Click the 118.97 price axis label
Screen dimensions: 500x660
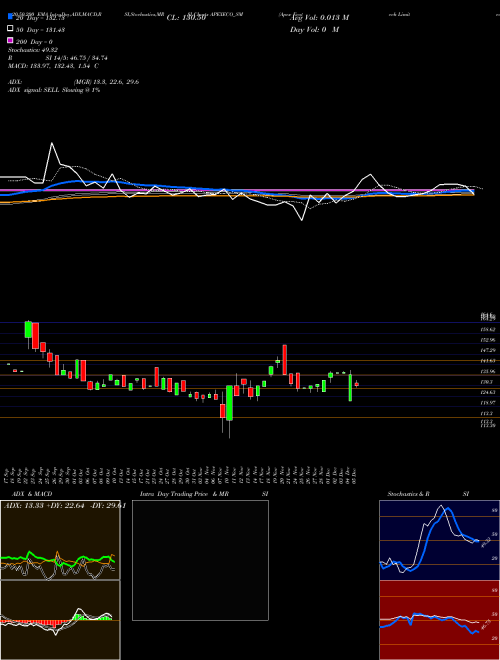click(487, 403)
